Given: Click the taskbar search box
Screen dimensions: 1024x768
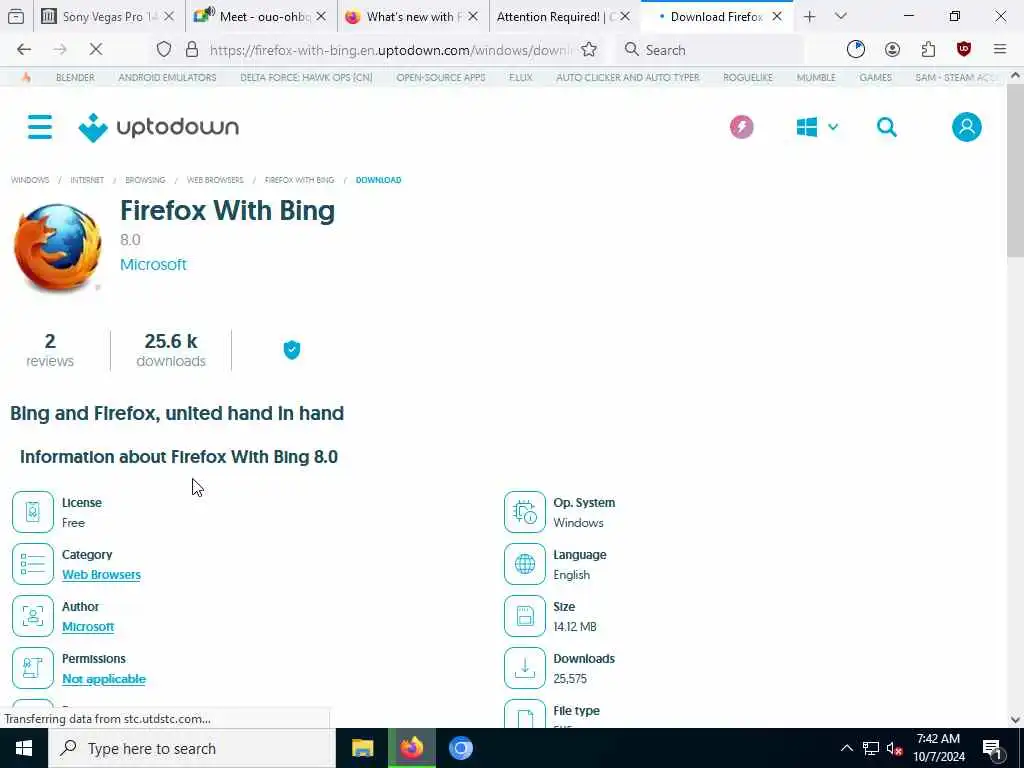Looking at the screenshot, I should [191, 748].
